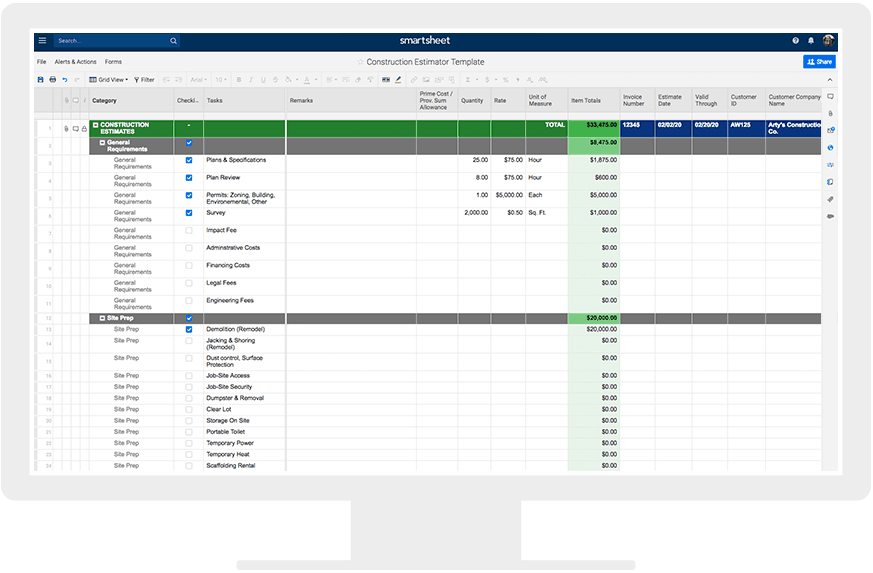Open the Conversations panel in the right sidebar

click(830, 96)
